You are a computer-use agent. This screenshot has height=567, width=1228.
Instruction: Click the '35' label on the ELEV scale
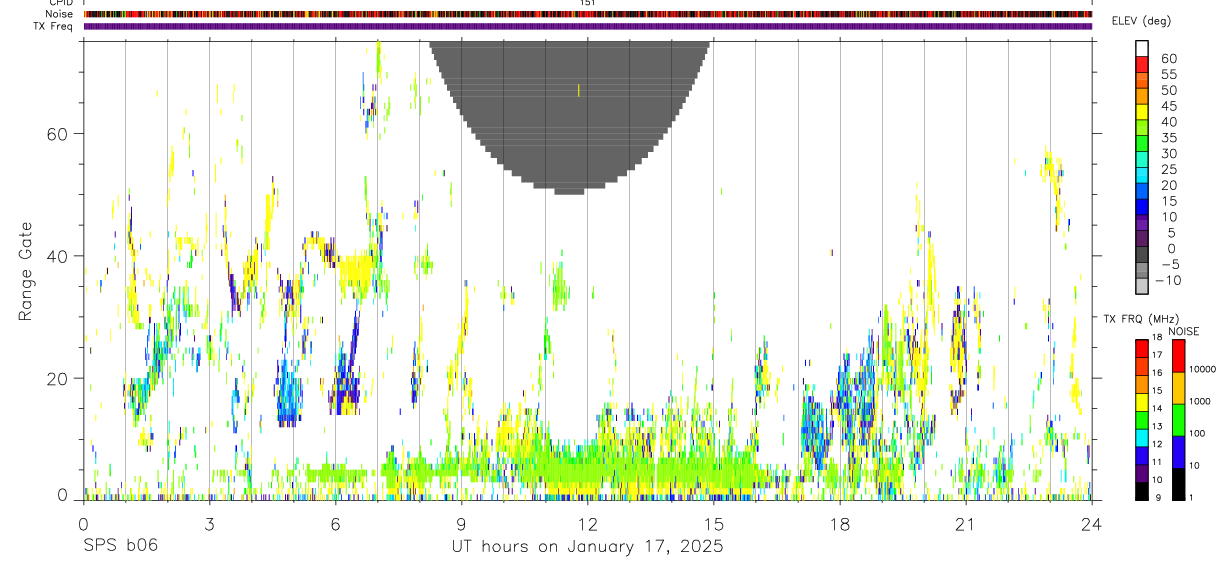1169,138
